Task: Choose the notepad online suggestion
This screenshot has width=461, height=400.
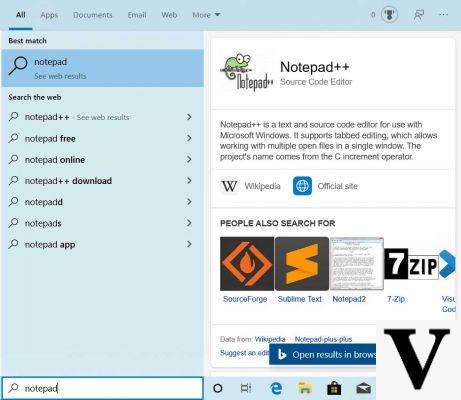Action: point(103,160)
